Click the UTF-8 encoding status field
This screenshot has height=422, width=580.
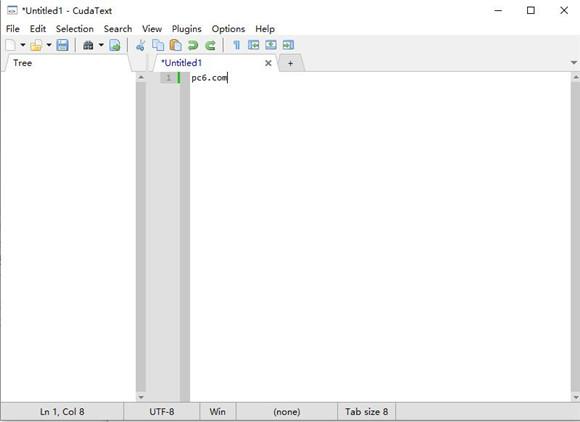pos(162,412)
